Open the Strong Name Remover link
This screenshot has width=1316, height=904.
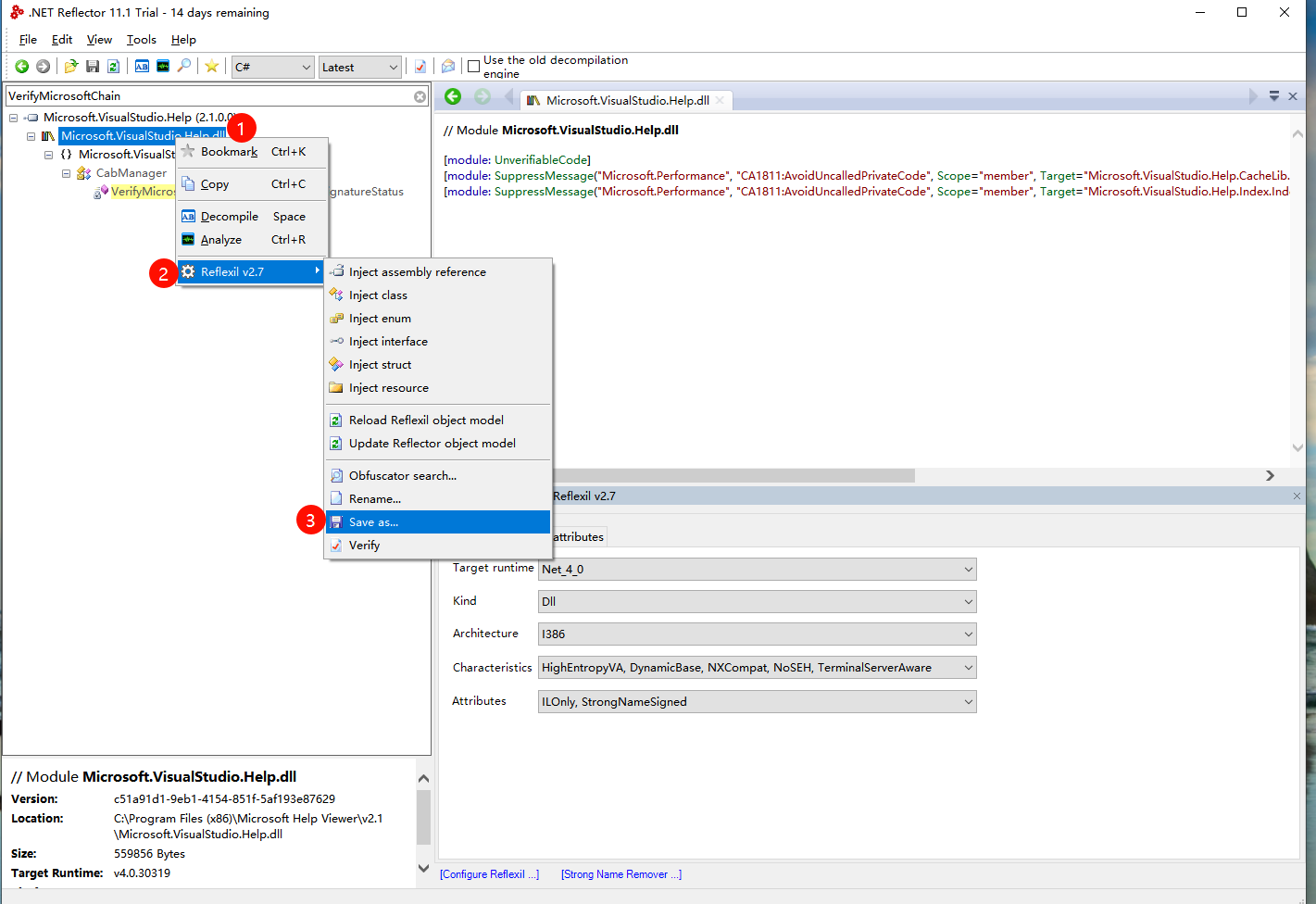[x=621, y=874]
